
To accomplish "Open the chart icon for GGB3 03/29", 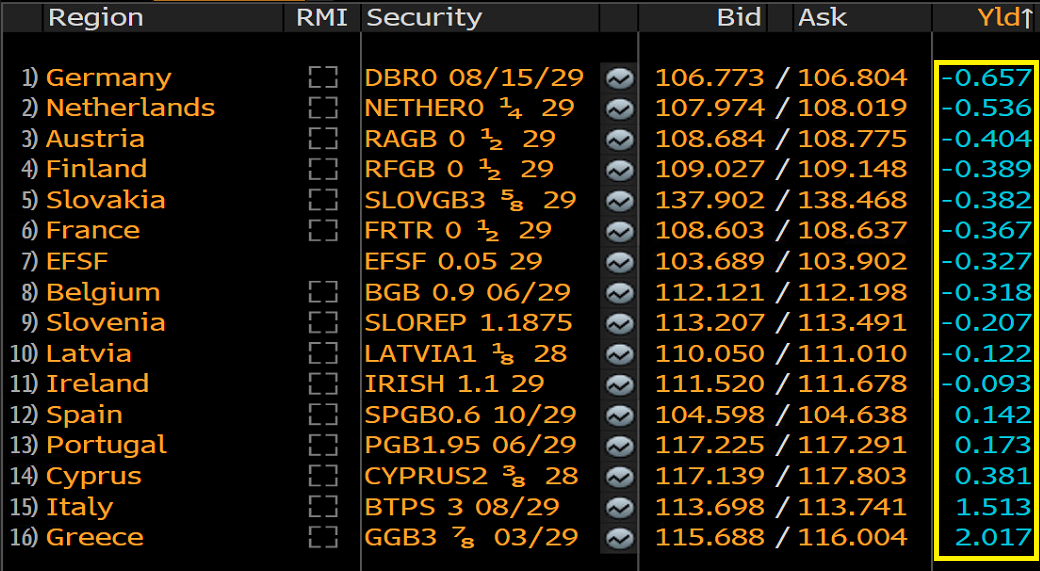I will click(x=620, y=538).
